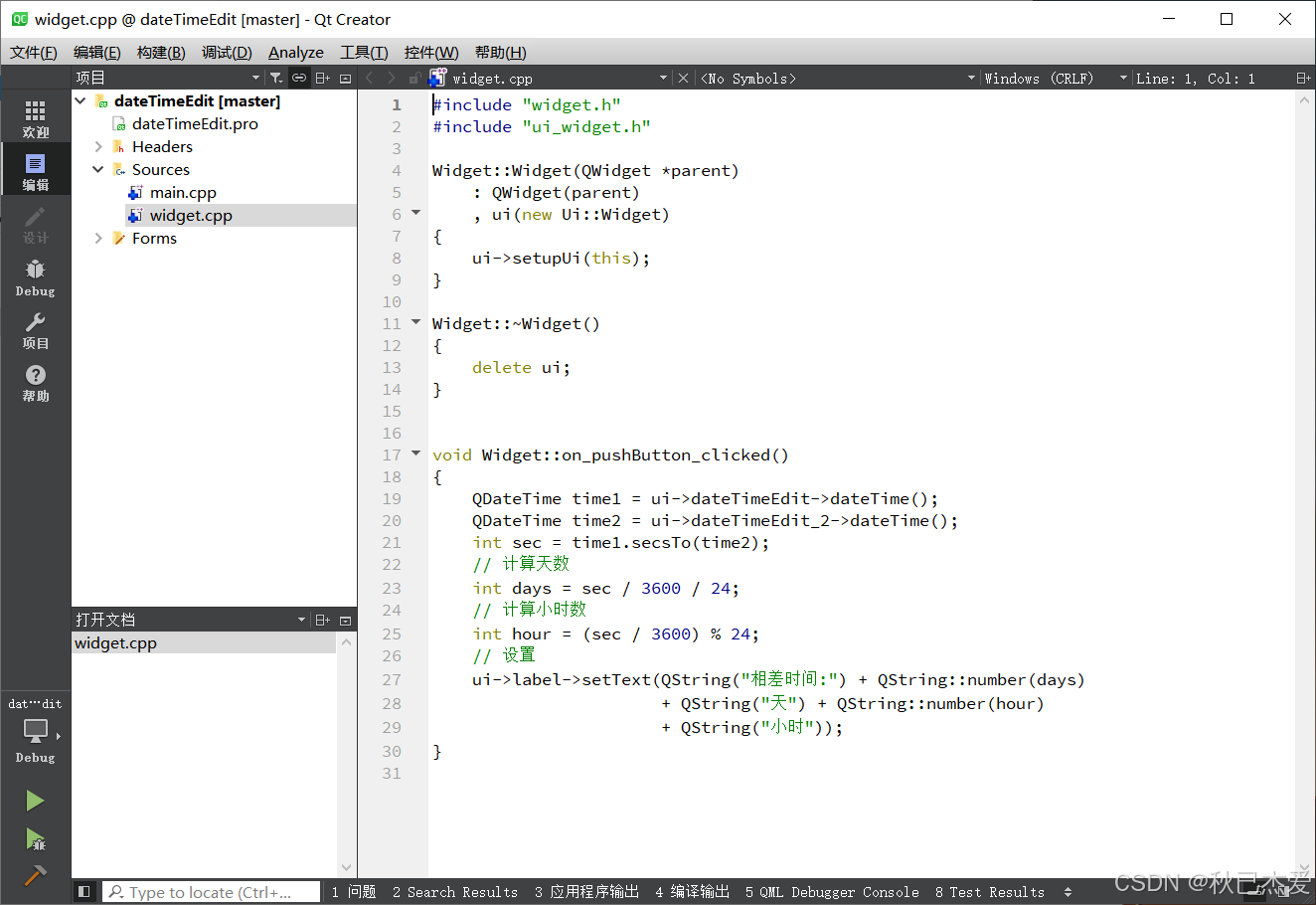The image size is (1316, 905).
Task: Close widget.cpp with the X button
Action: tap(683, 77)
